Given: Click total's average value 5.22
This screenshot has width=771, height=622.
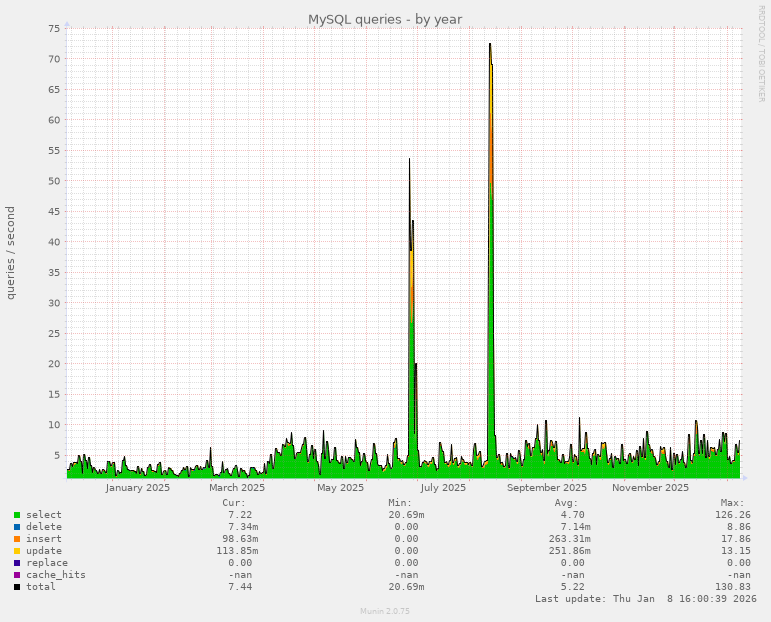Looking at the screenshot, I should [572, 587].
